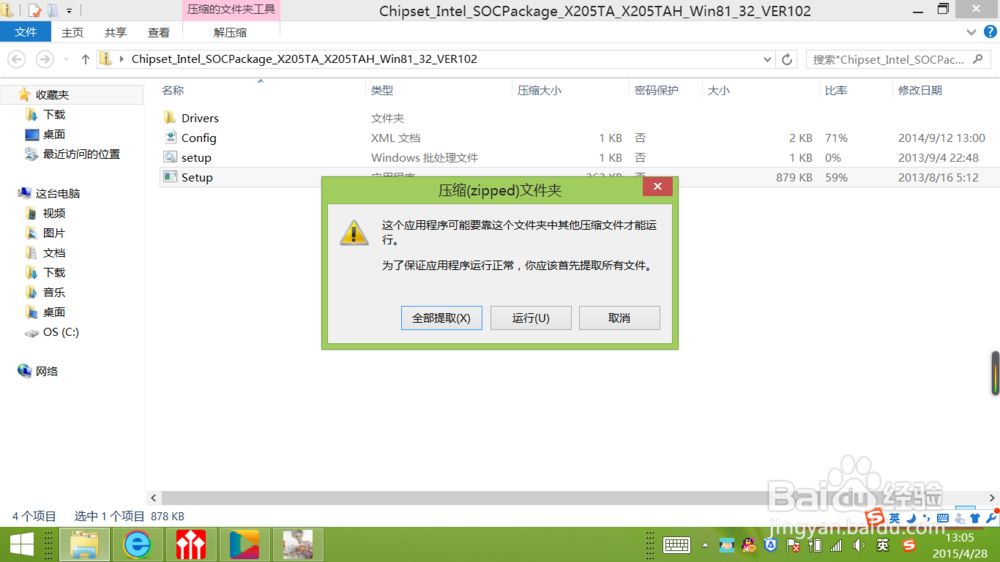This screenshot has height=562, width=1000.
Task: Click the new folder icon in the quick access toolbar
Action: click(x=53, y=10)
